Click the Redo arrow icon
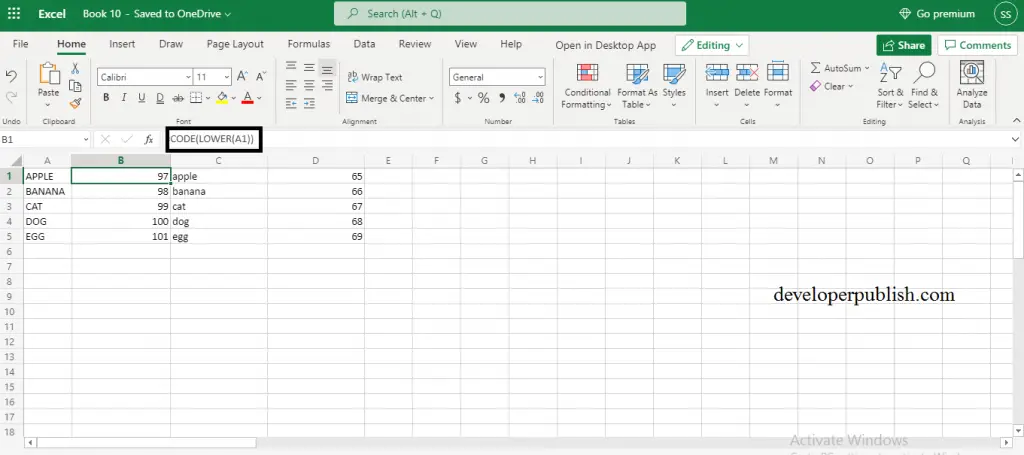The height and width of the screenshot is (455, 1024). (11, 97)
